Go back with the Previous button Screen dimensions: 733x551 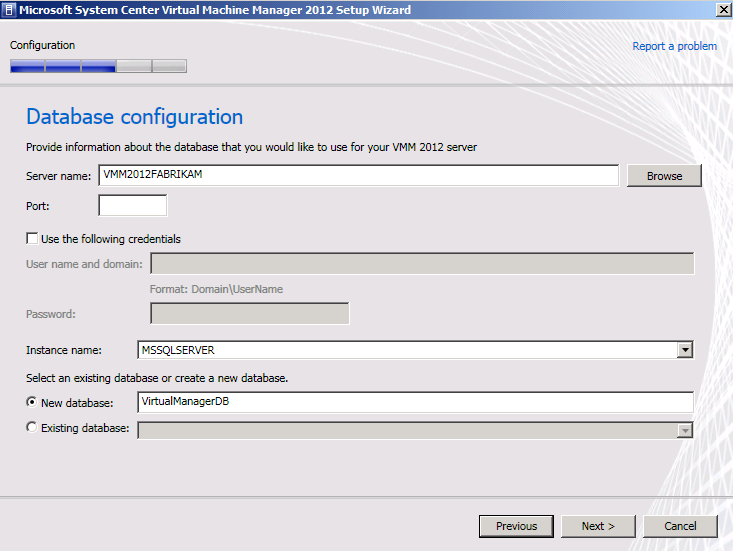(516, 526)
